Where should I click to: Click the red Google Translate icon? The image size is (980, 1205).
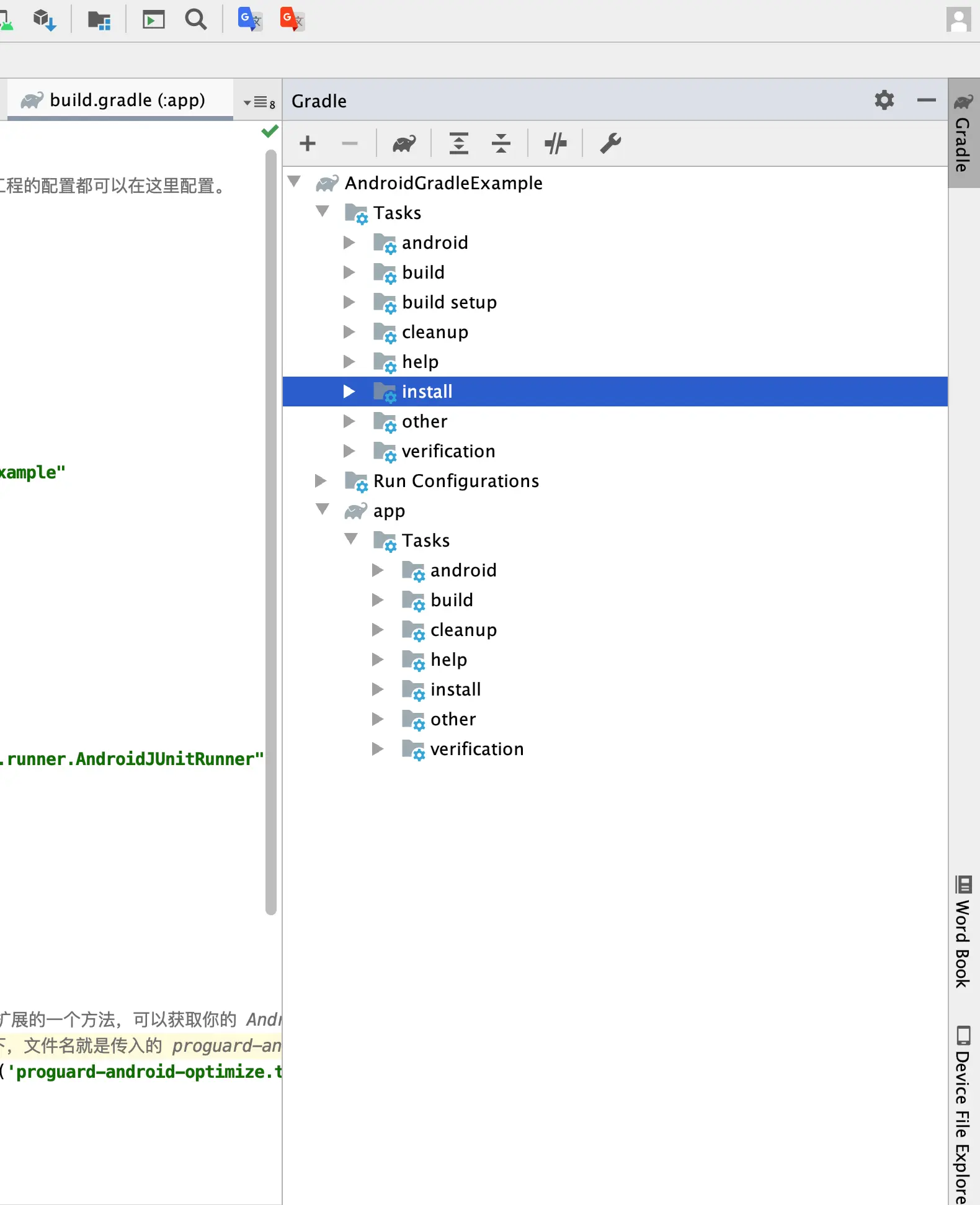292,19
